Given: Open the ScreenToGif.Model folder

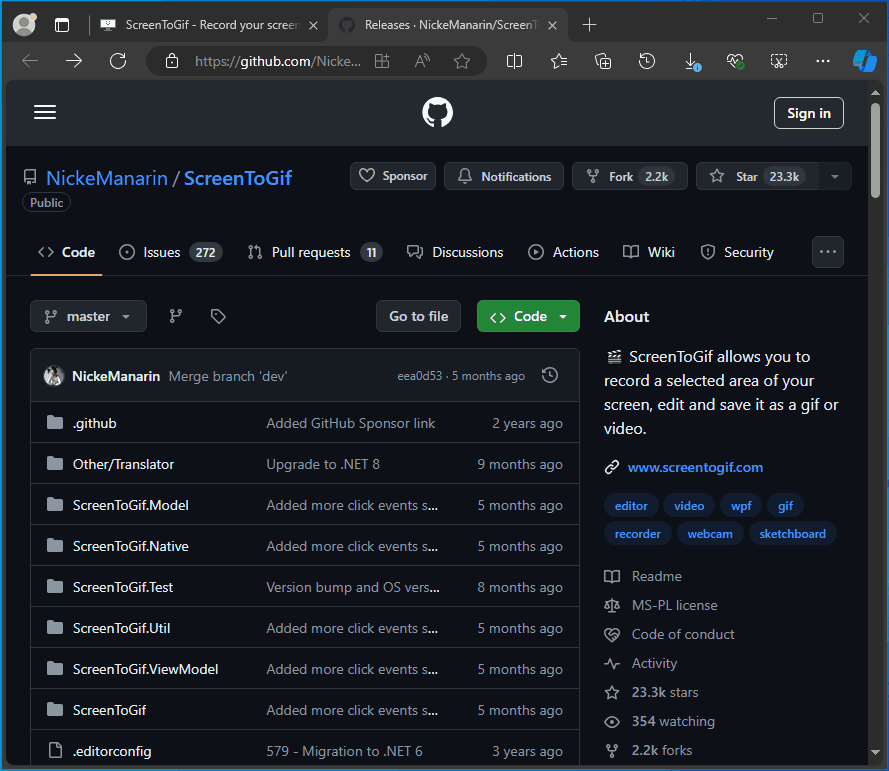Looking at the screenshot, I should click(x=130, y=505).
